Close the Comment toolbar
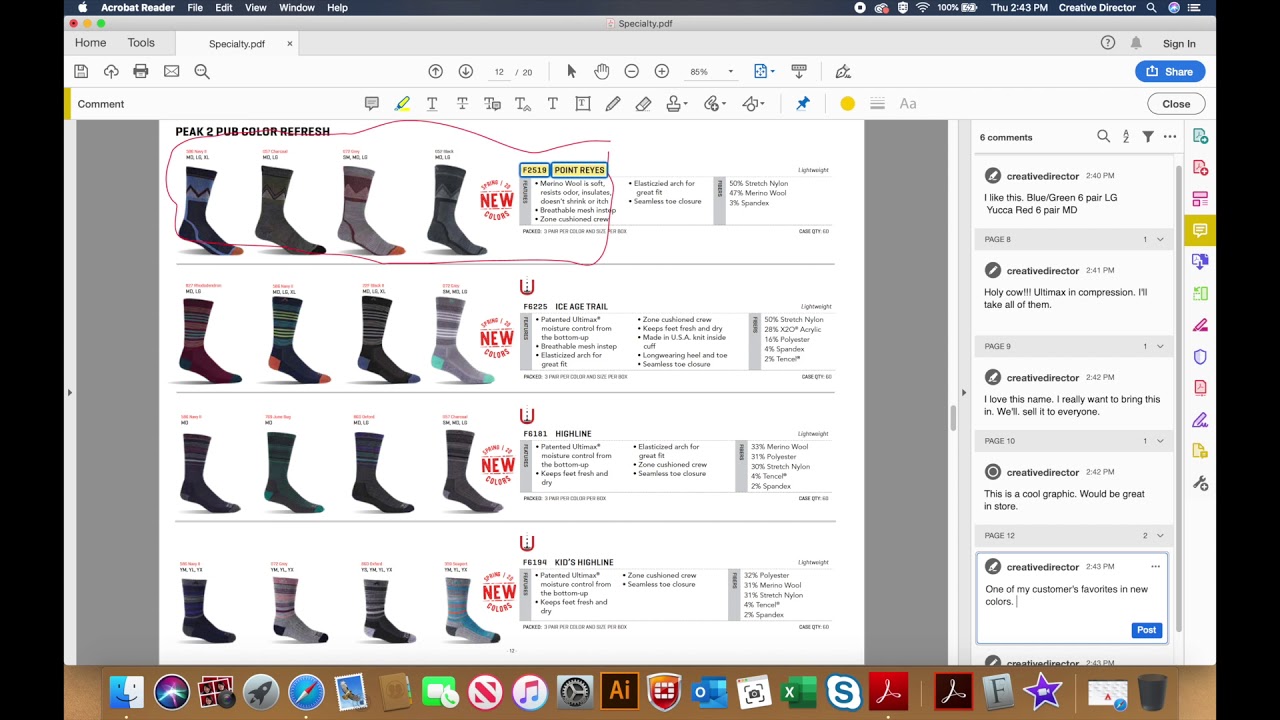 [x=1176, y=104]
